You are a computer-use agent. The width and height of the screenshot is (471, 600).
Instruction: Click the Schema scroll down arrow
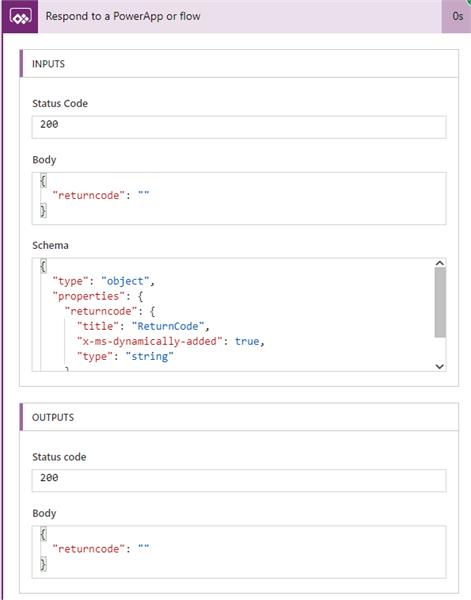tap(440, 367)
